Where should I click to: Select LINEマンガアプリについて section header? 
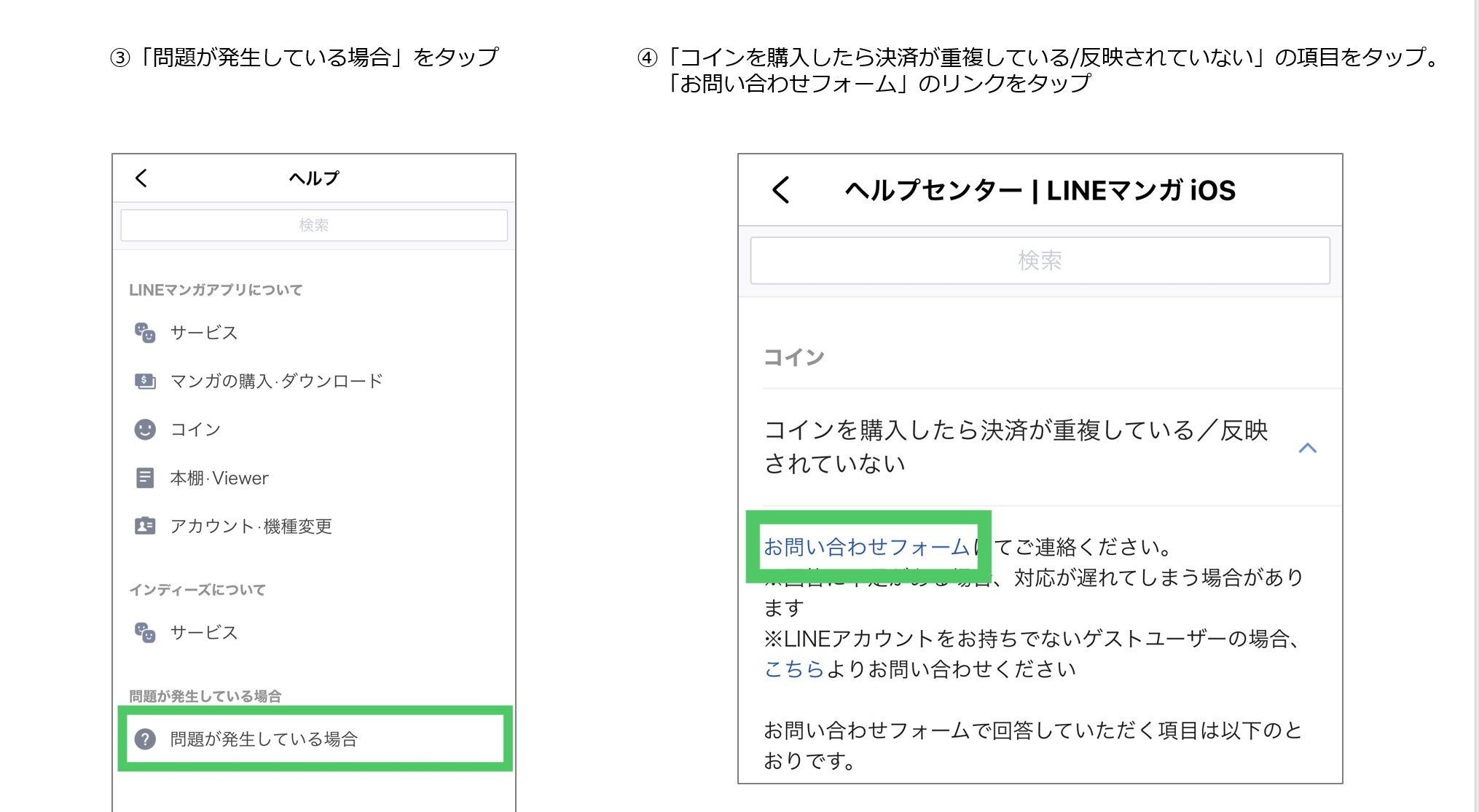pyautogui.click(x=214, y=289)
